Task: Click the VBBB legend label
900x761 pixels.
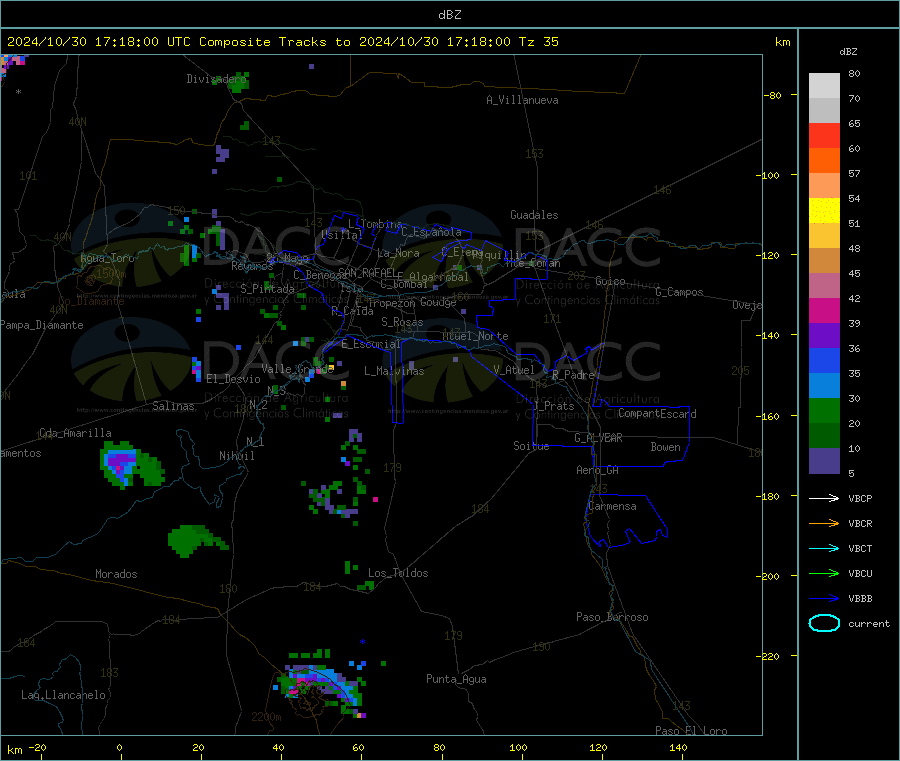Action: (860, 599)
